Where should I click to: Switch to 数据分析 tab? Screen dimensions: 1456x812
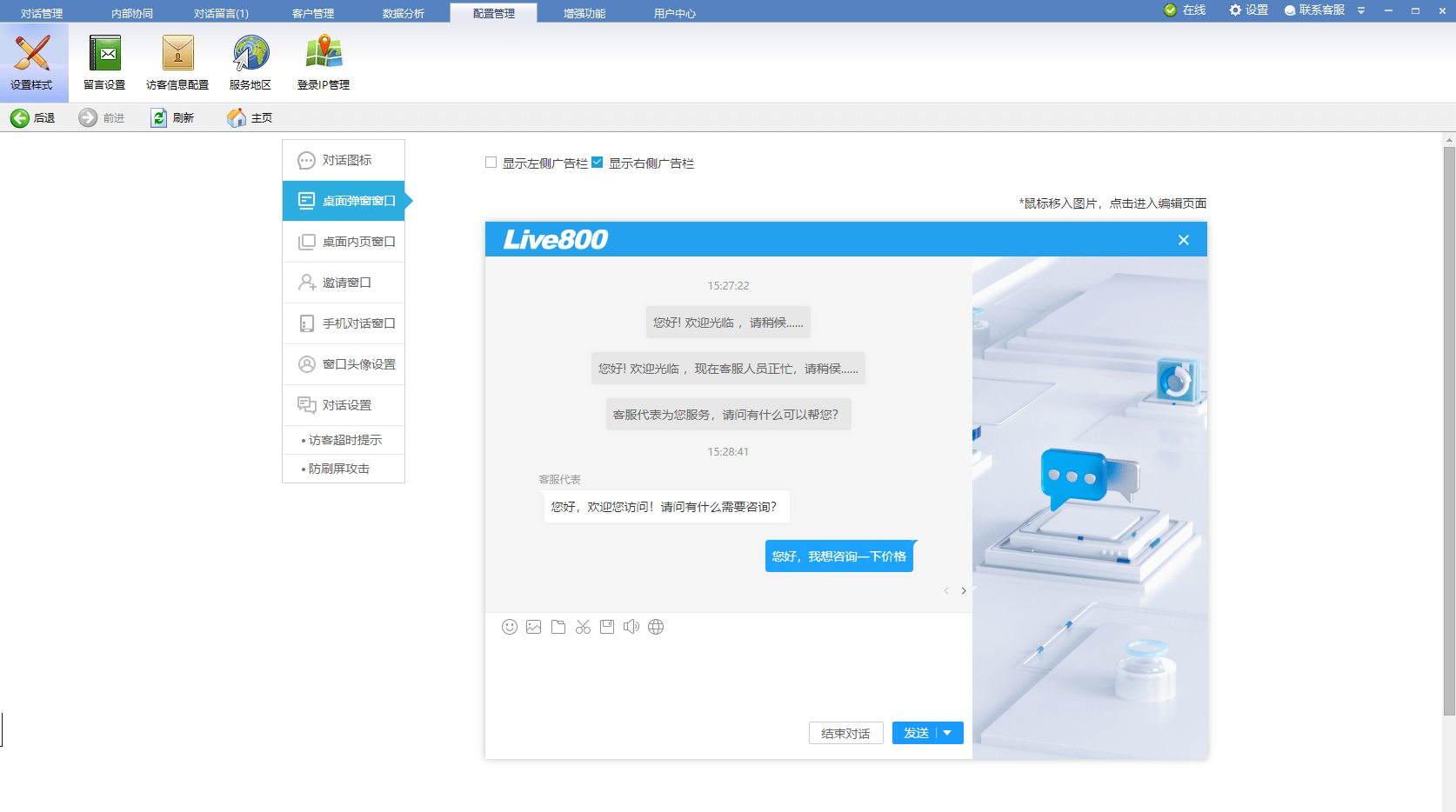tap(404, 13)
